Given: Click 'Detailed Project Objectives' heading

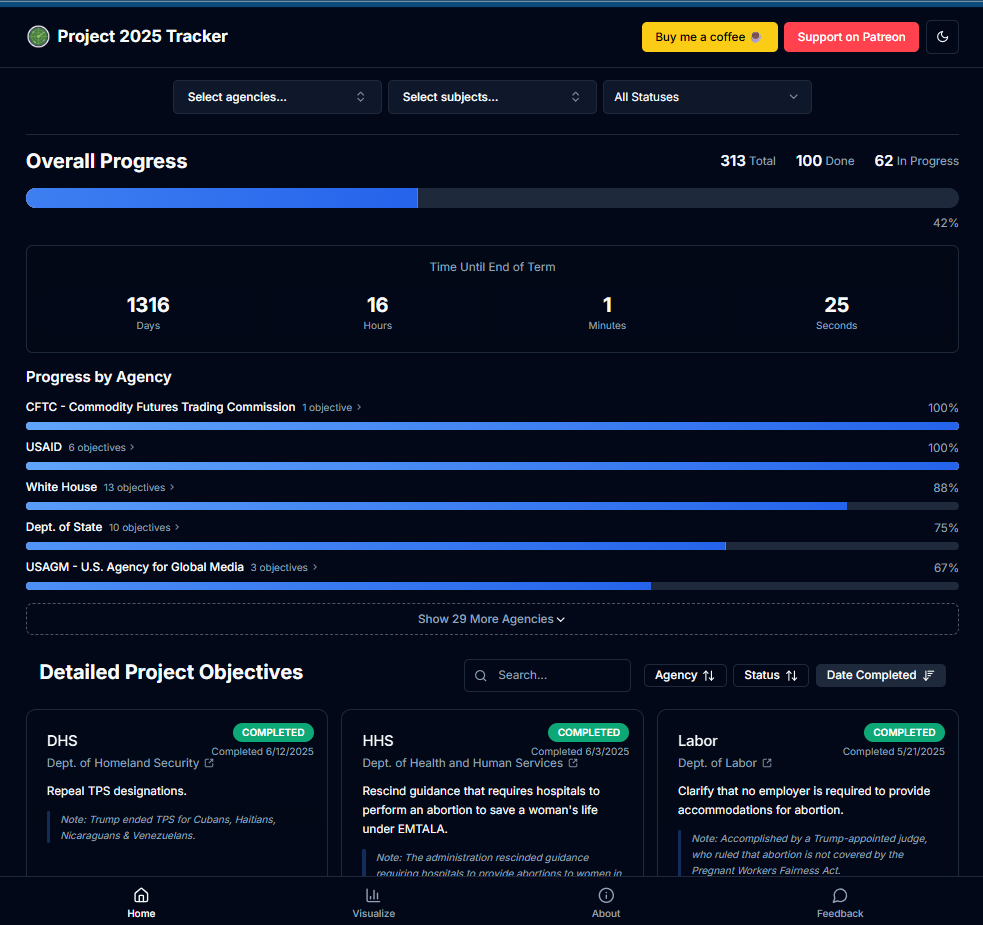Looking at the screenshot, I should (x=171, y=672).
